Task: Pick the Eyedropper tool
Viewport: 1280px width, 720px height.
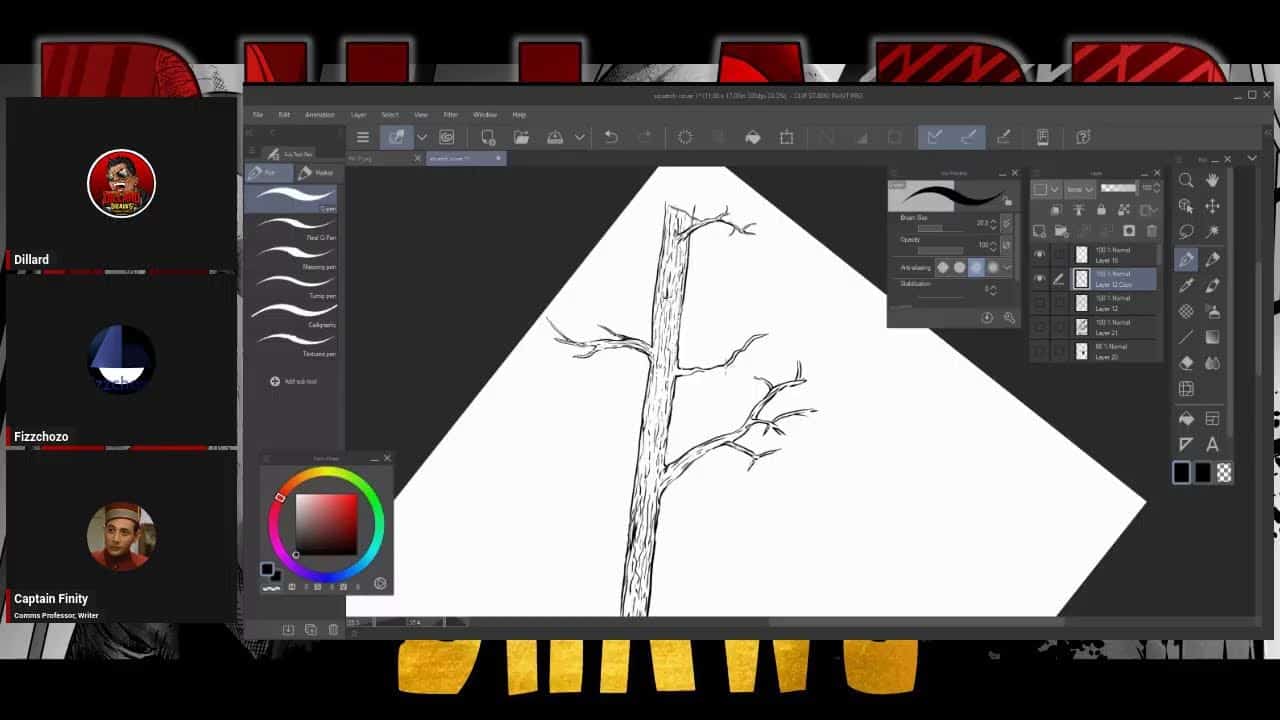Action: coord(1186,285)
